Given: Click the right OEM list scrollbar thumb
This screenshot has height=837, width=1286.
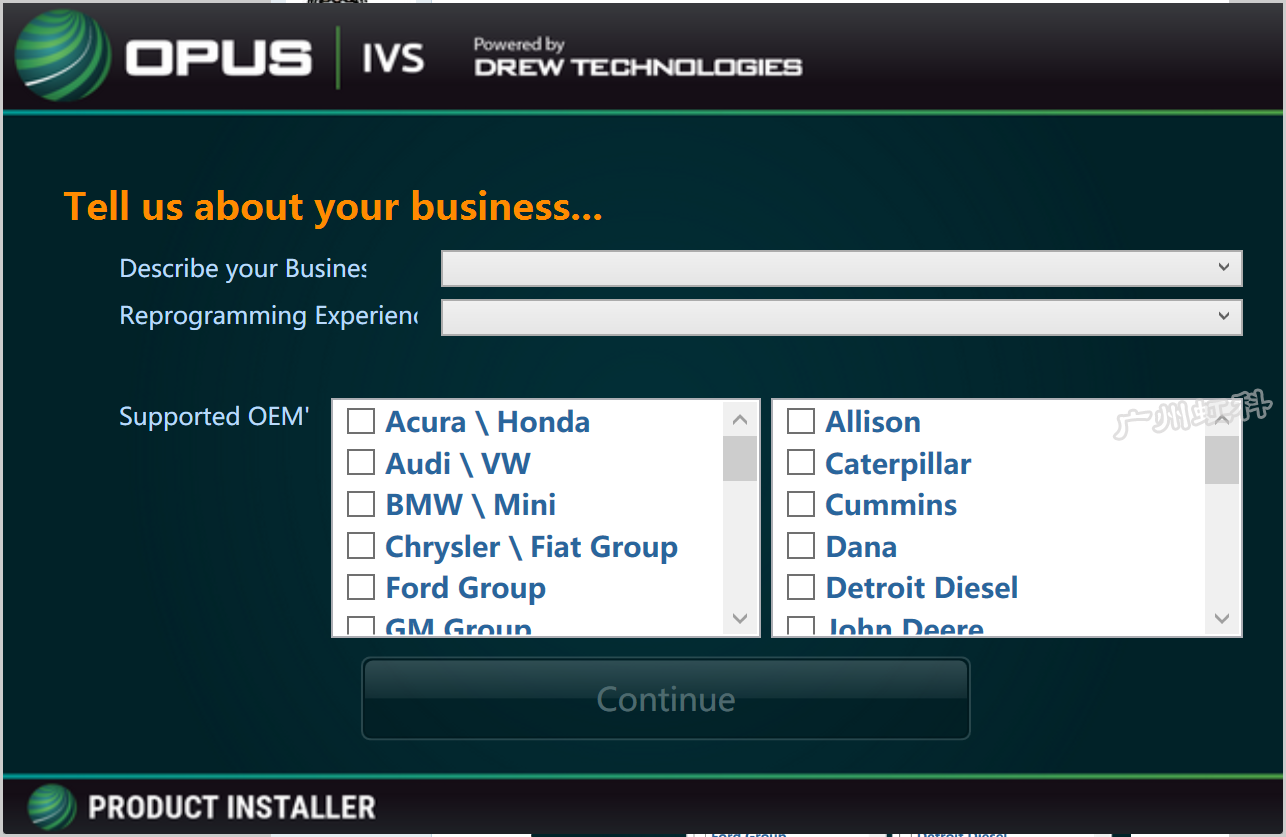Looking at the screenshot, I should pos(1222,461).
